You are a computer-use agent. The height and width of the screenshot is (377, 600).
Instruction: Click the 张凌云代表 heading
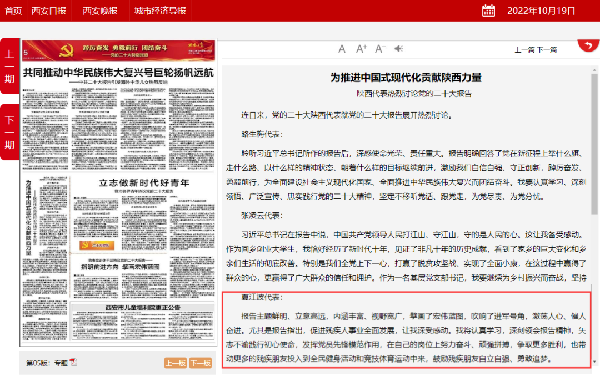[262, 215]
